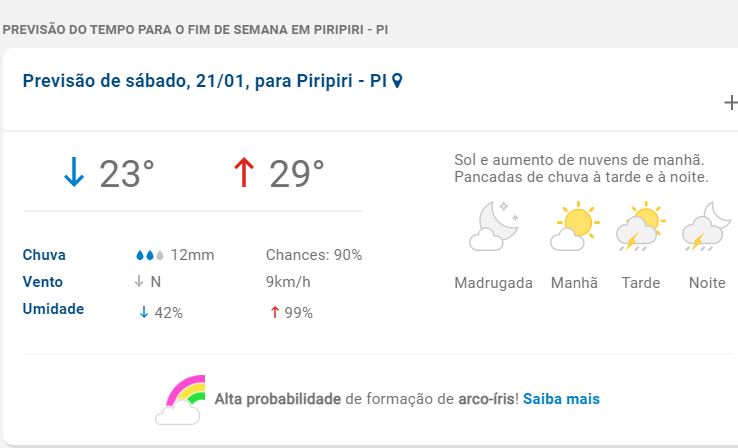Click the location pin icon beside Piripiri - PI
738x448 pixels.
397,81
